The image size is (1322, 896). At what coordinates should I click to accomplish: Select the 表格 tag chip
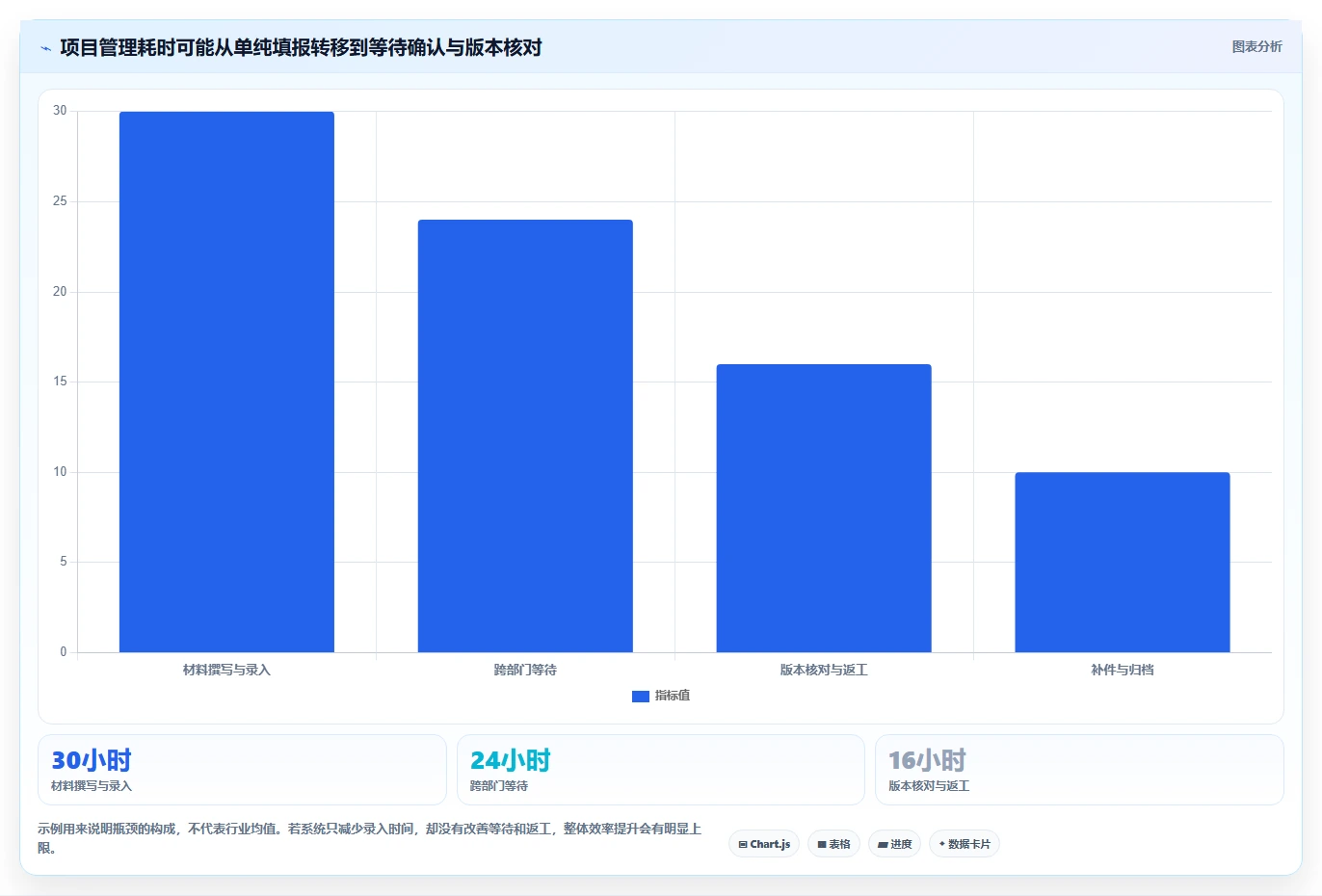[x=833, y=844]
